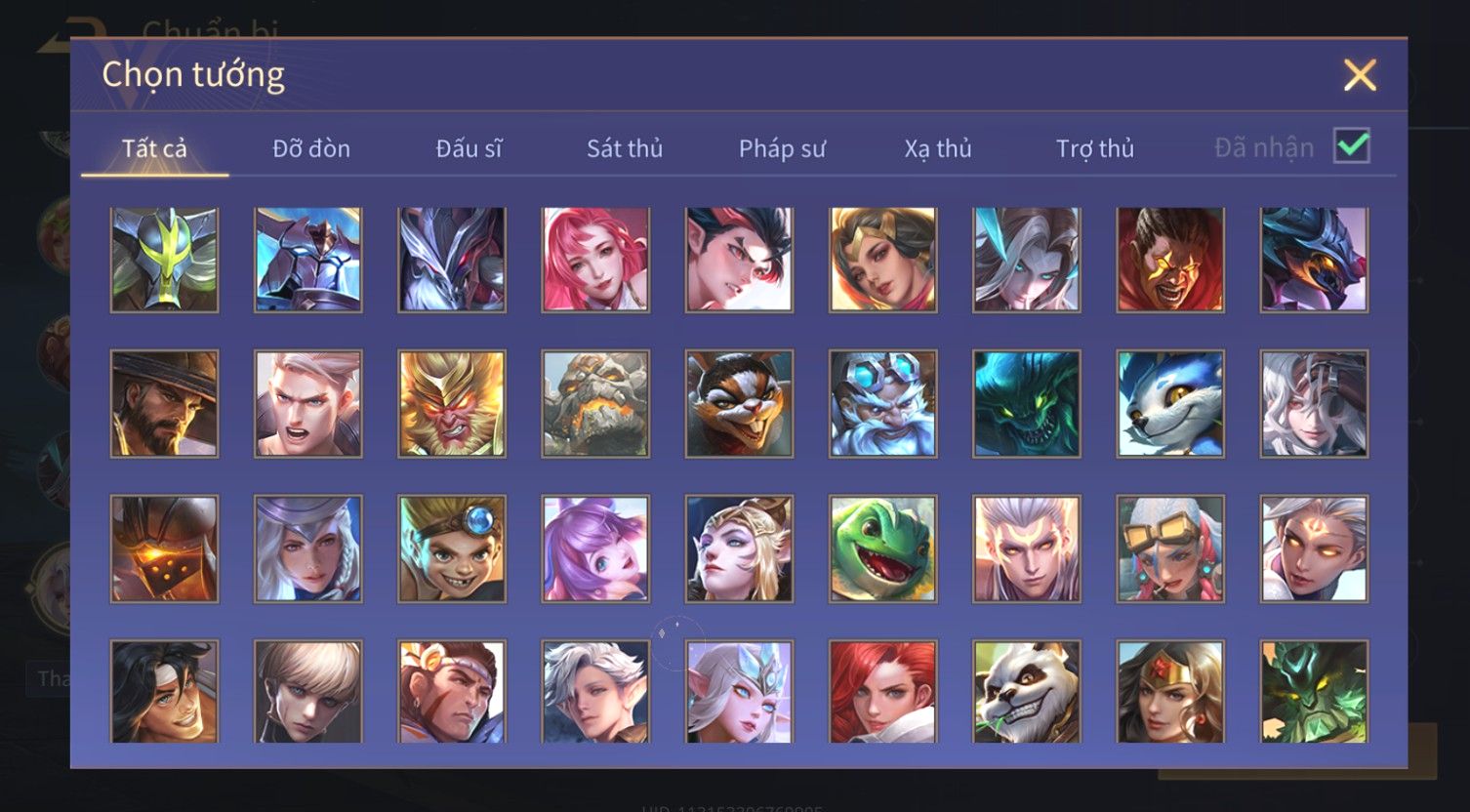Switch to the Pháp sư tab
Image resolution: width=1470 pixels, height=812 pixels.
pos(782,148)
